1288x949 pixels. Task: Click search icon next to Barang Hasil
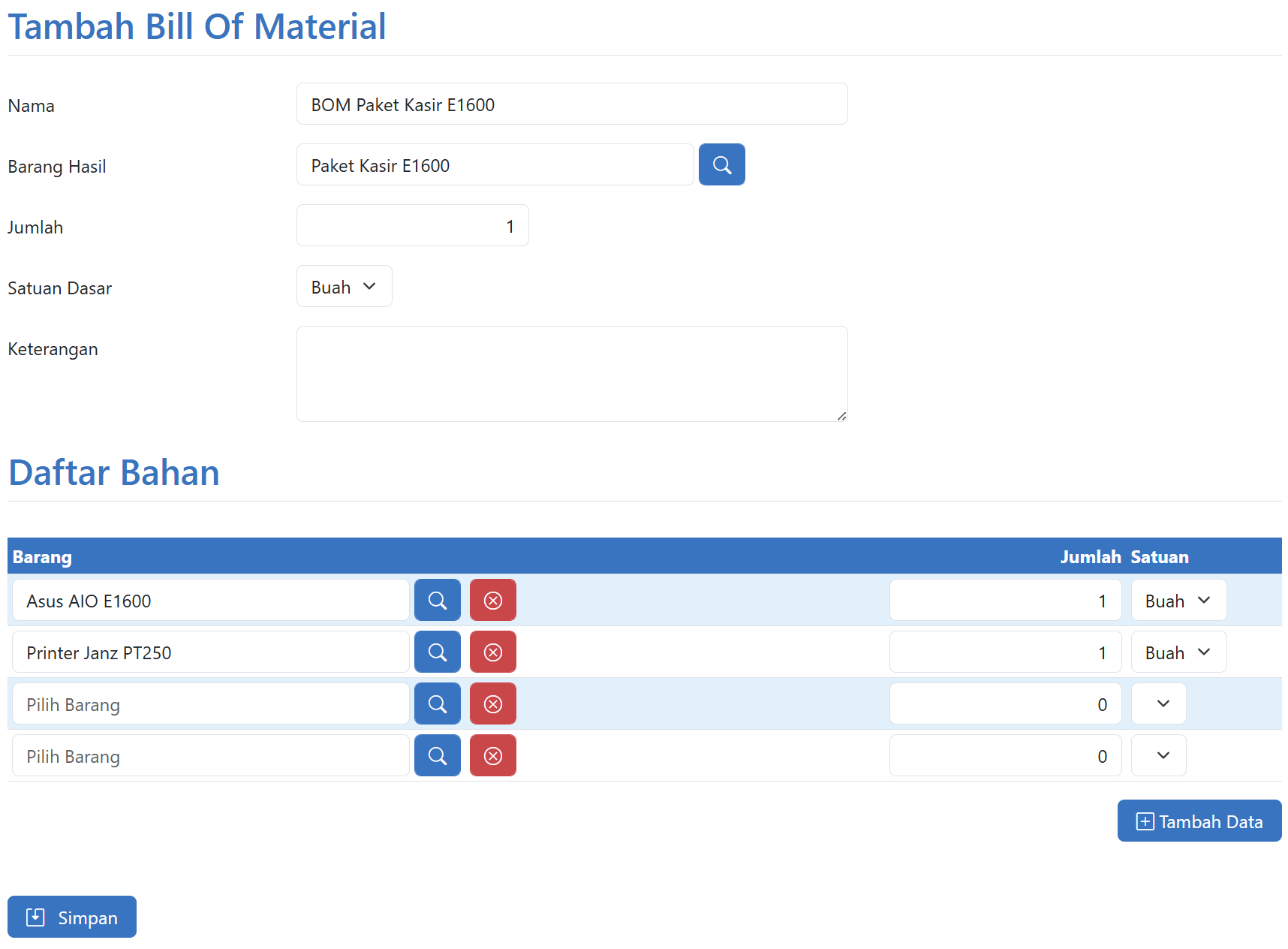[721, 164]
